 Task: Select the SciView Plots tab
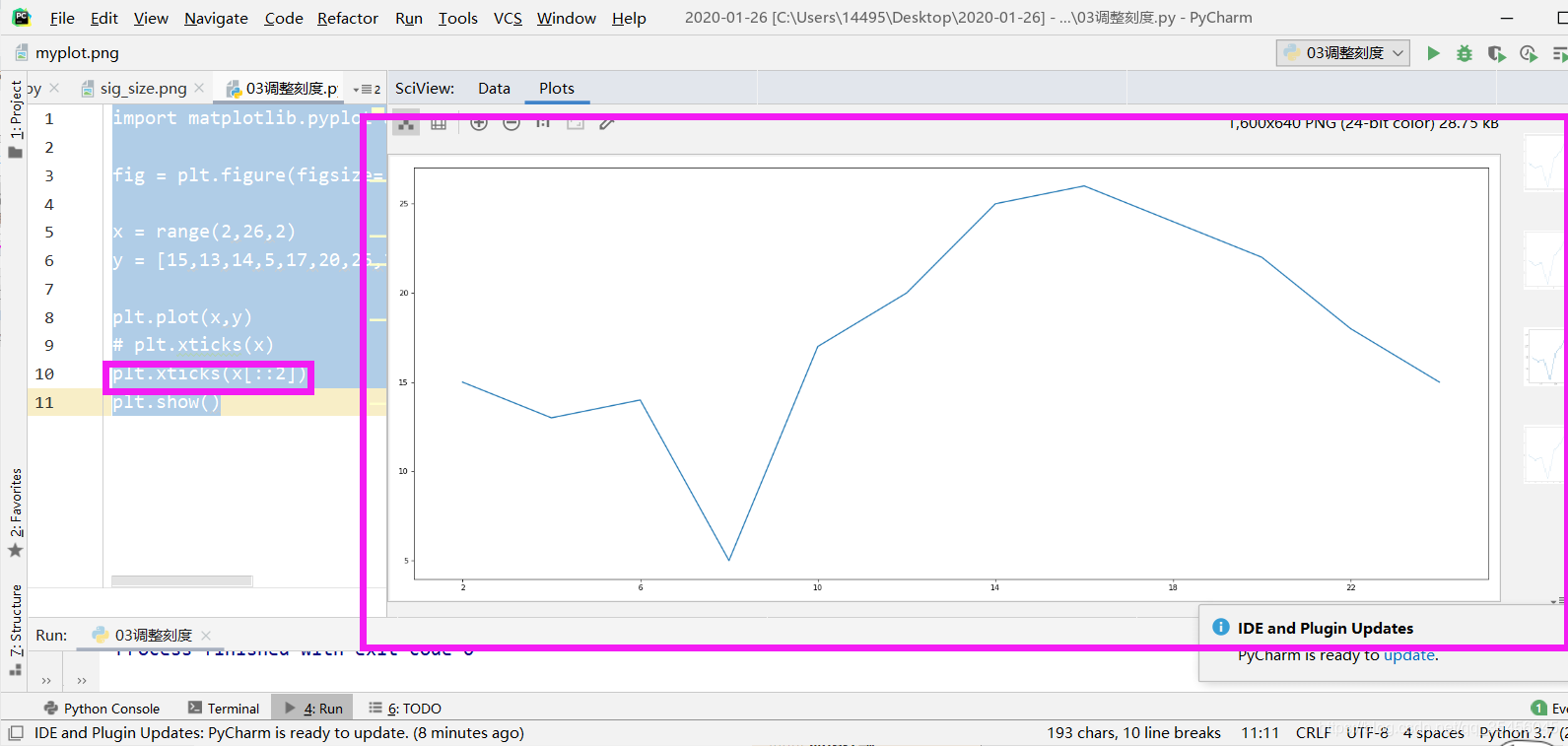click(x=557, y=89)
